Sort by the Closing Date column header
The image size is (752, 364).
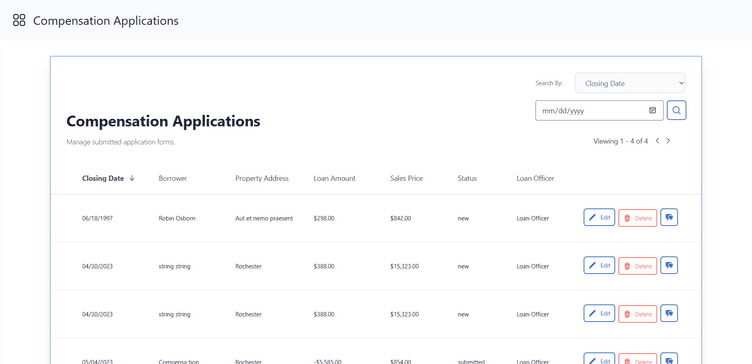[x=103, y=178]
